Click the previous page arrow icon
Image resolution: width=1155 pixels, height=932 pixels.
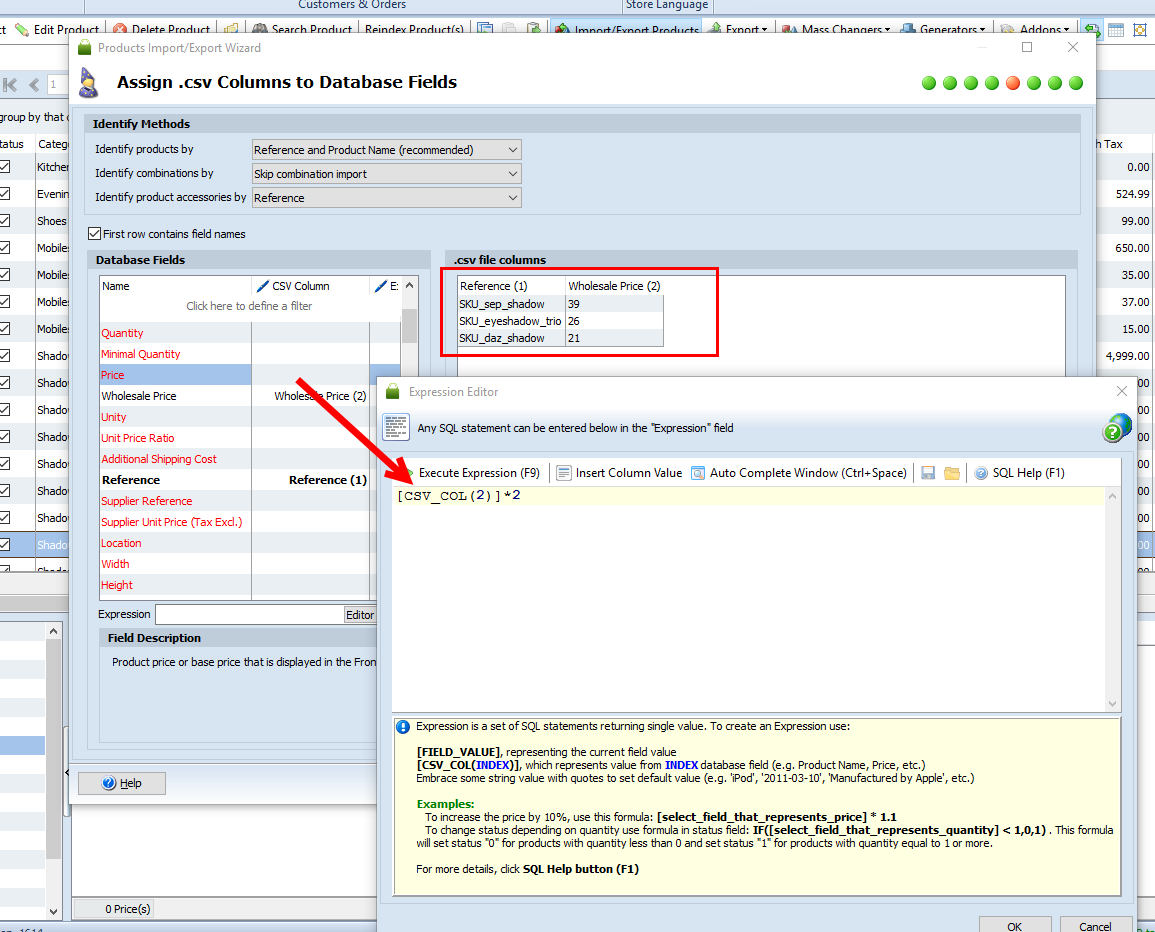(34, 85)
